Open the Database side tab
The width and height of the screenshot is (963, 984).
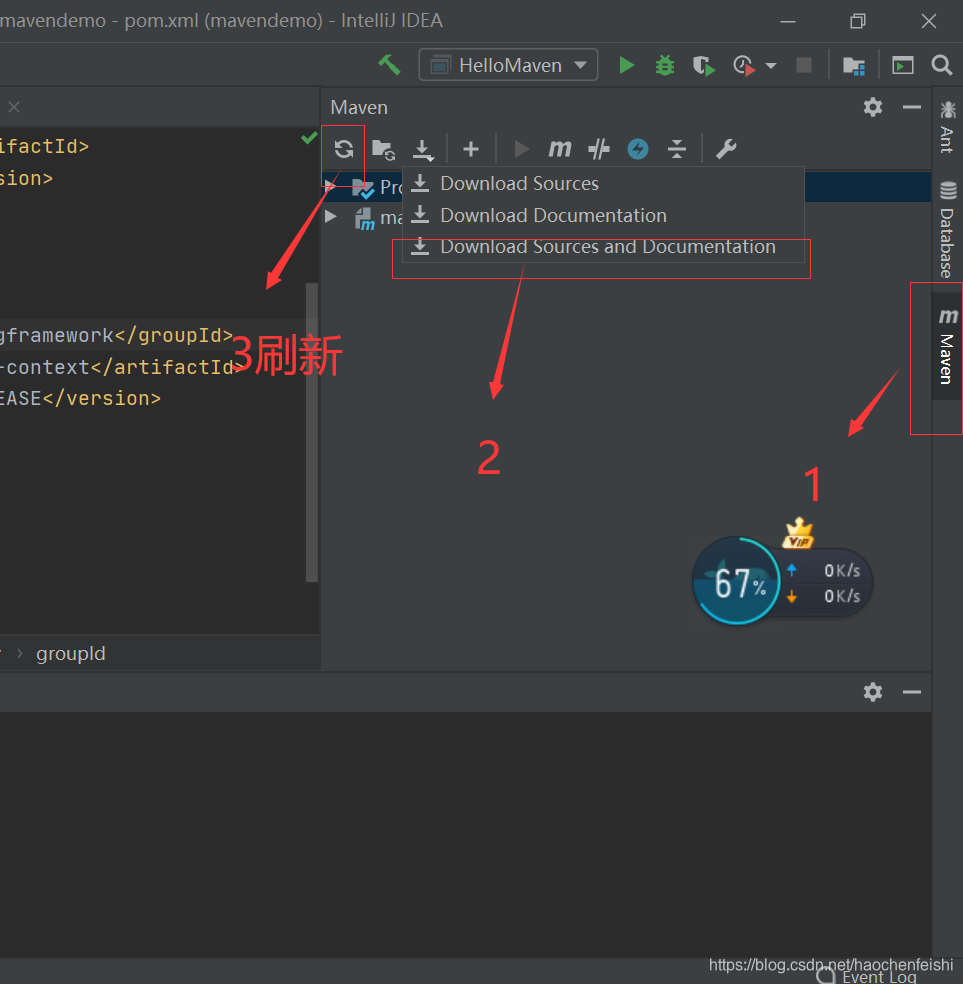point(947,230)
